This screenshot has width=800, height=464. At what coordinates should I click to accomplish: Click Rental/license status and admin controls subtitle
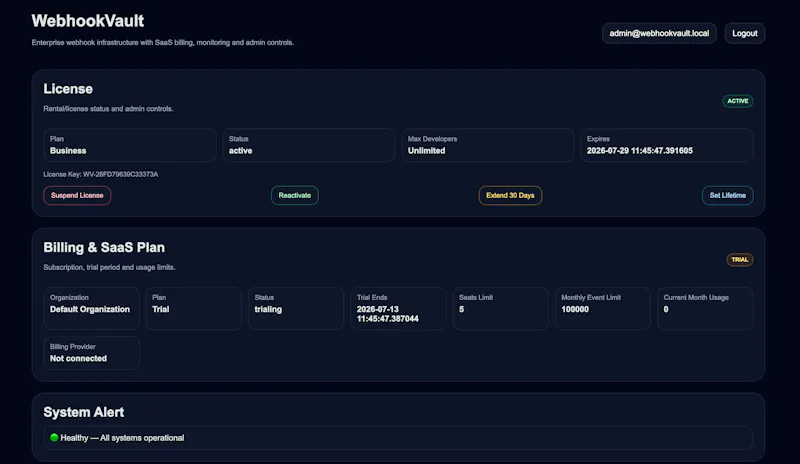108,109
